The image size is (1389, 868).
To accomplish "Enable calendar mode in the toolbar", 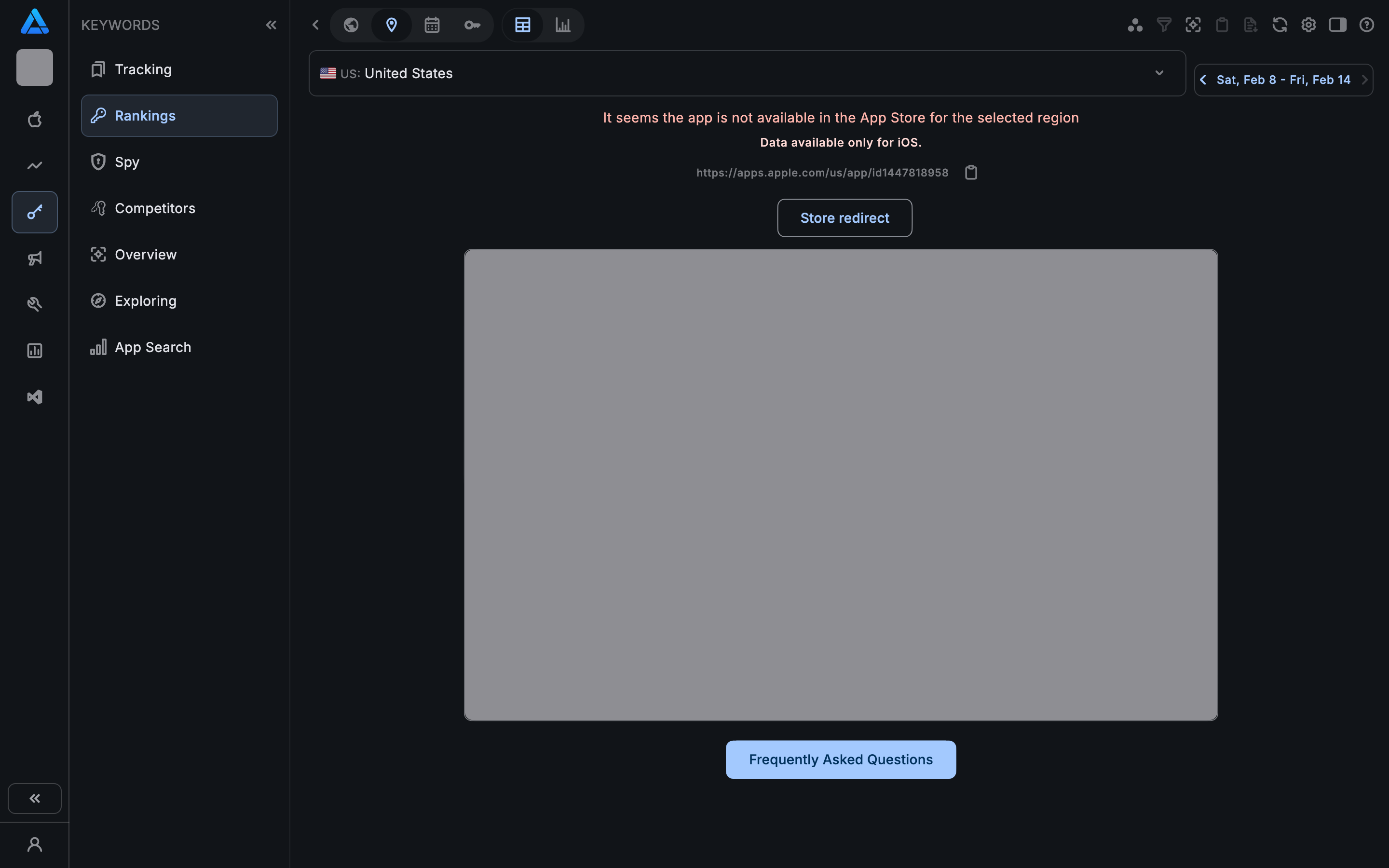I will tap(432, 25).
